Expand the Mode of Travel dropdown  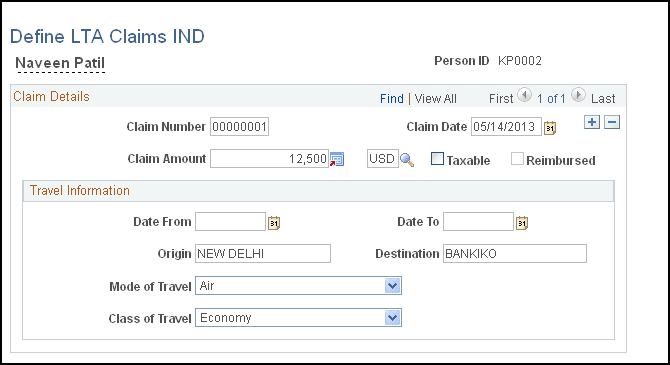tap(392, 286)
